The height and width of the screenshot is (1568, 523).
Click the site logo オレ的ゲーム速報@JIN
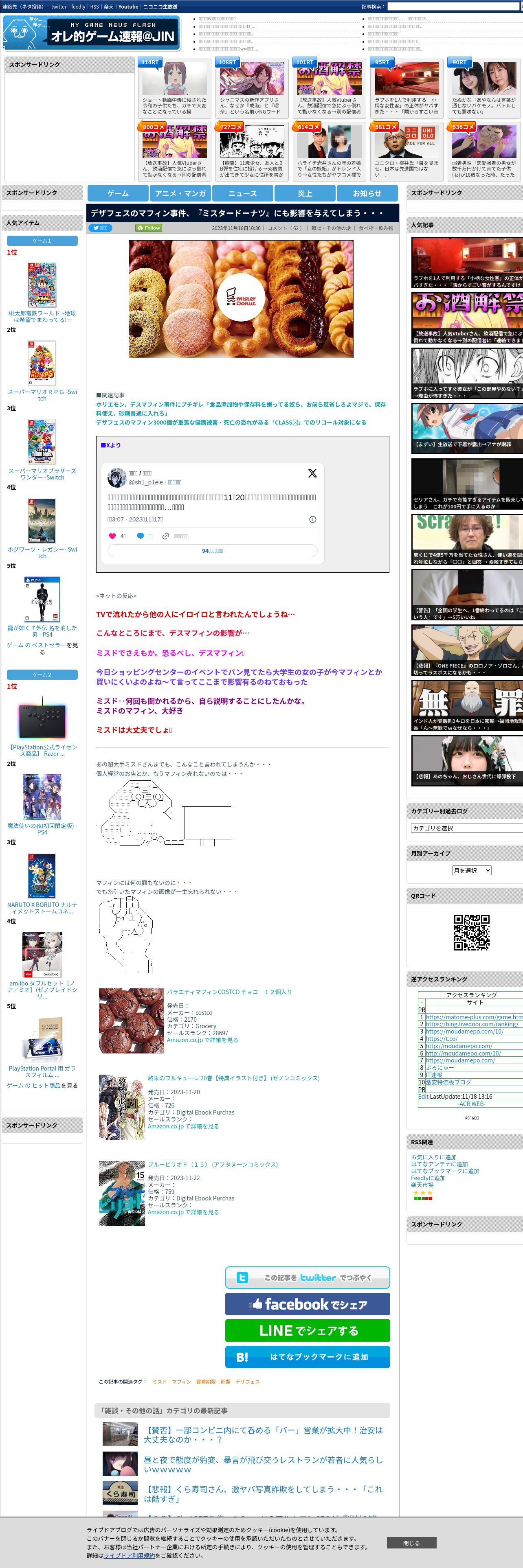(x=91, y=33)
